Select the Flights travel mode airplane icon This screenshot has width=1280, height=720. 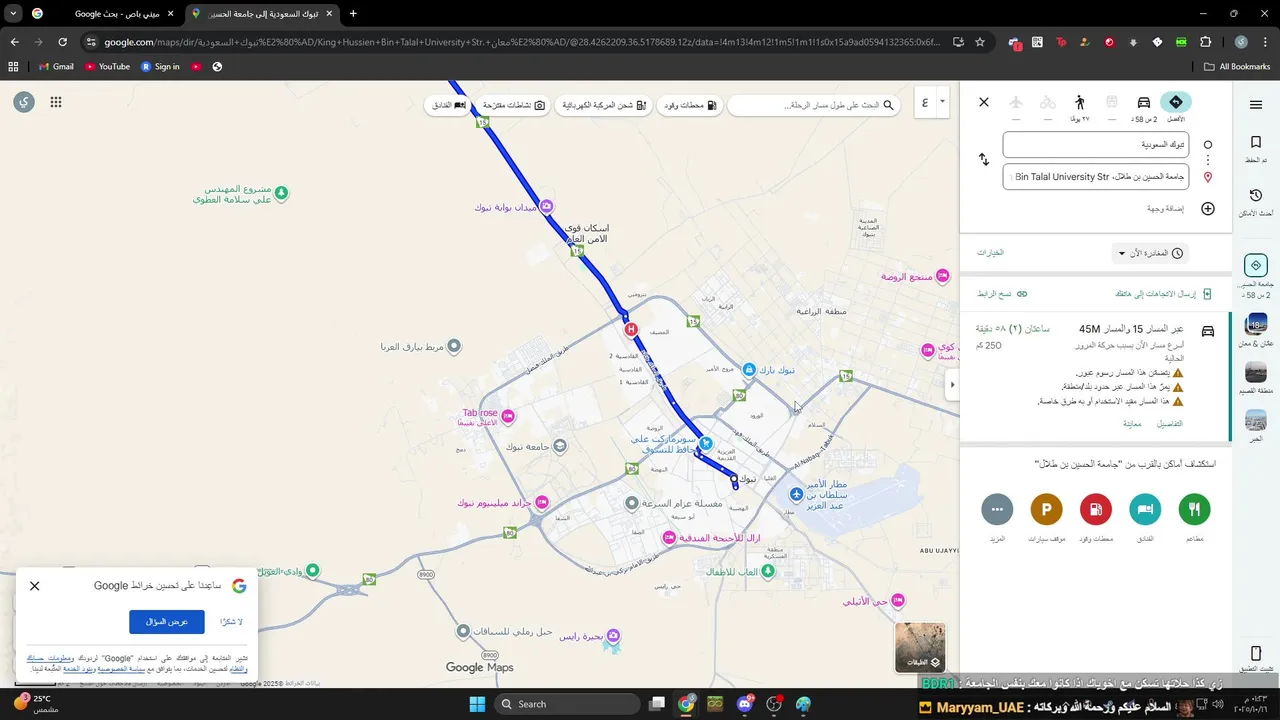tap(1016, 102)
